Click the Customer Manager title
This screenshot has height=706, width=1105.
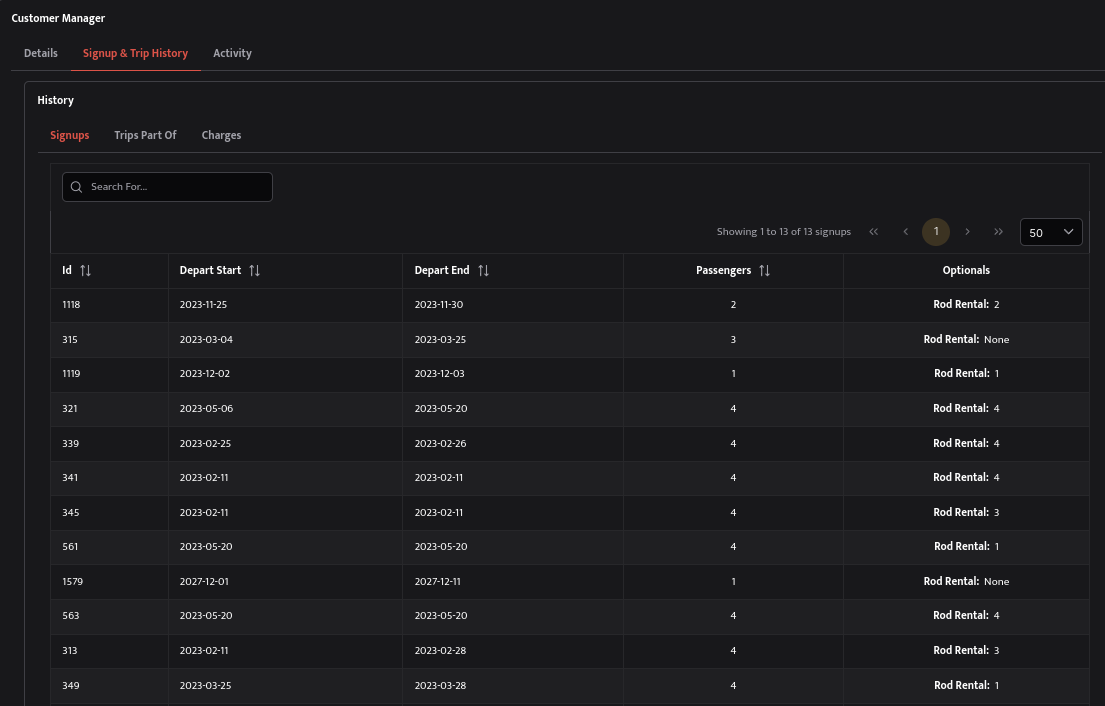coord(58,18)
